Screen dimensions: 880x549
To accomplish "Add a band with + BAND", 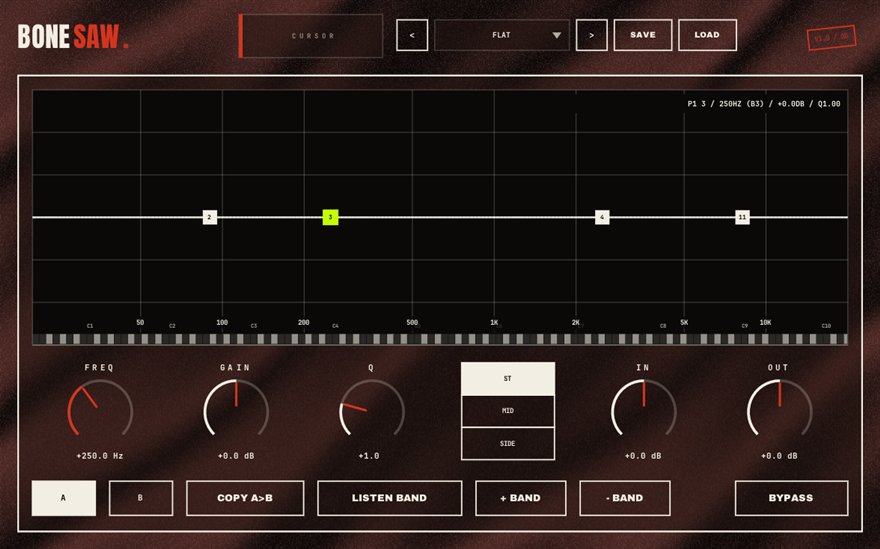I will click(521, 498).
